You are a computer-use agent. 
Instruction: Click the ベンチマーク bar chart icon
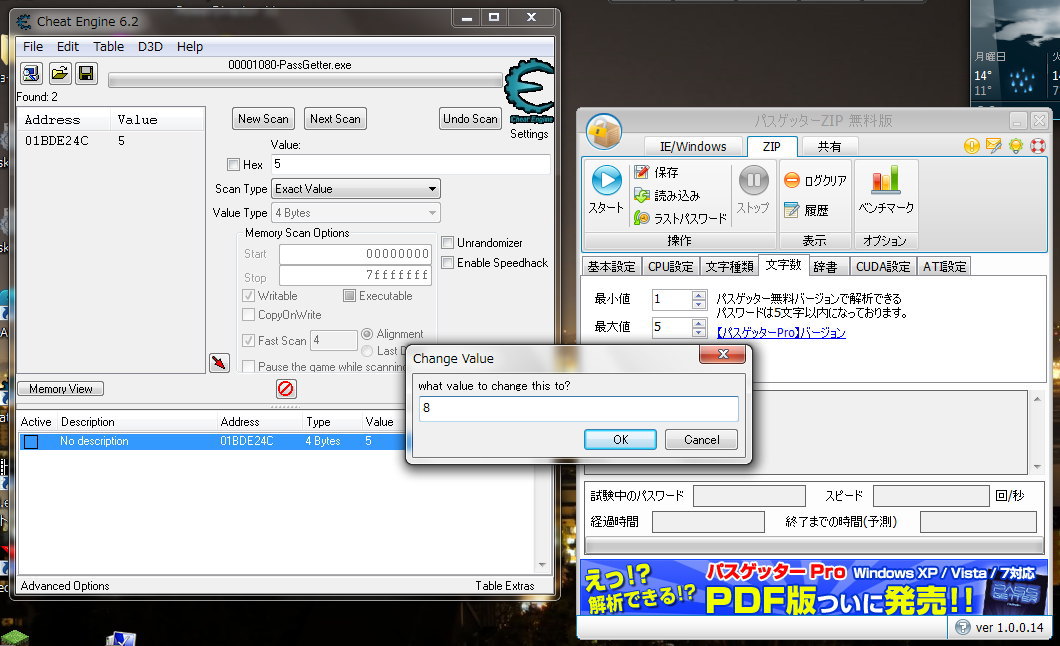[x=886, y=180]
